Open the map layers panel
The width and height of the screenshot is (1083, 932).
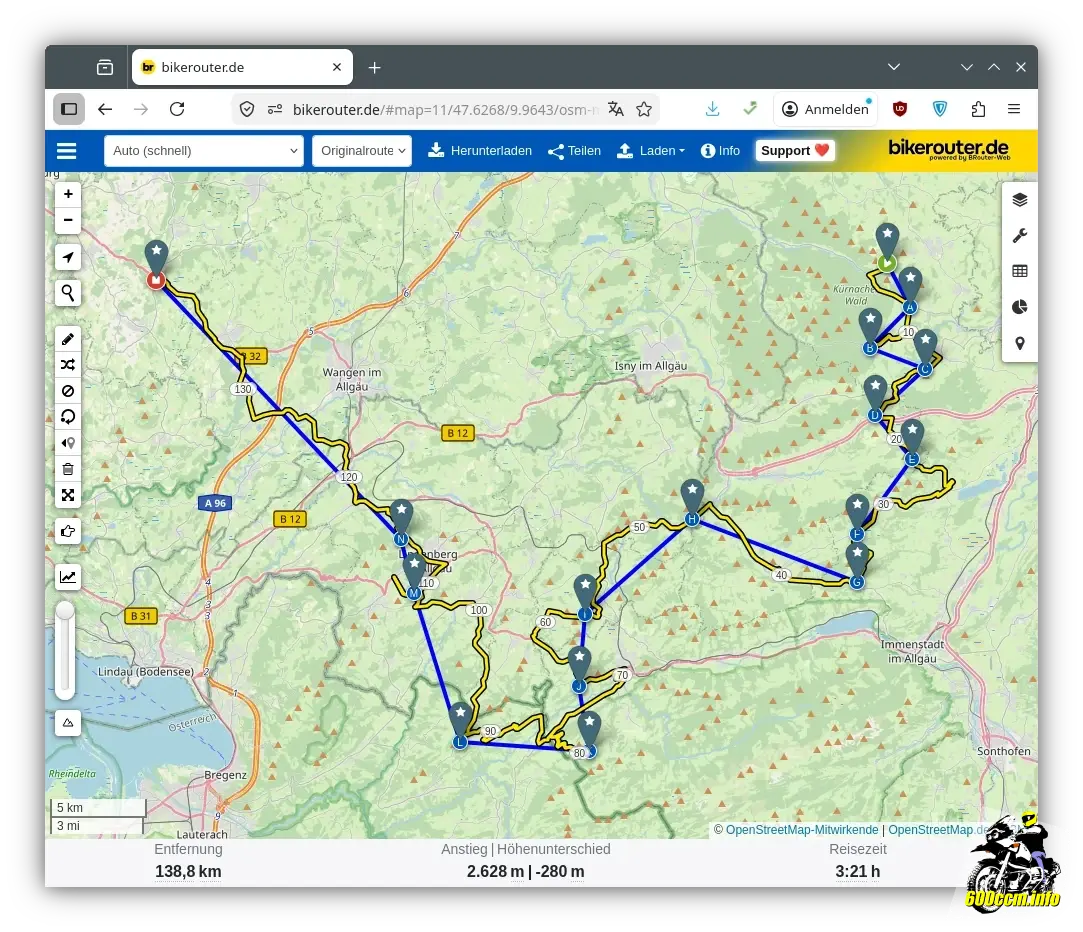pyautogui.click(x=1019, y=199)
